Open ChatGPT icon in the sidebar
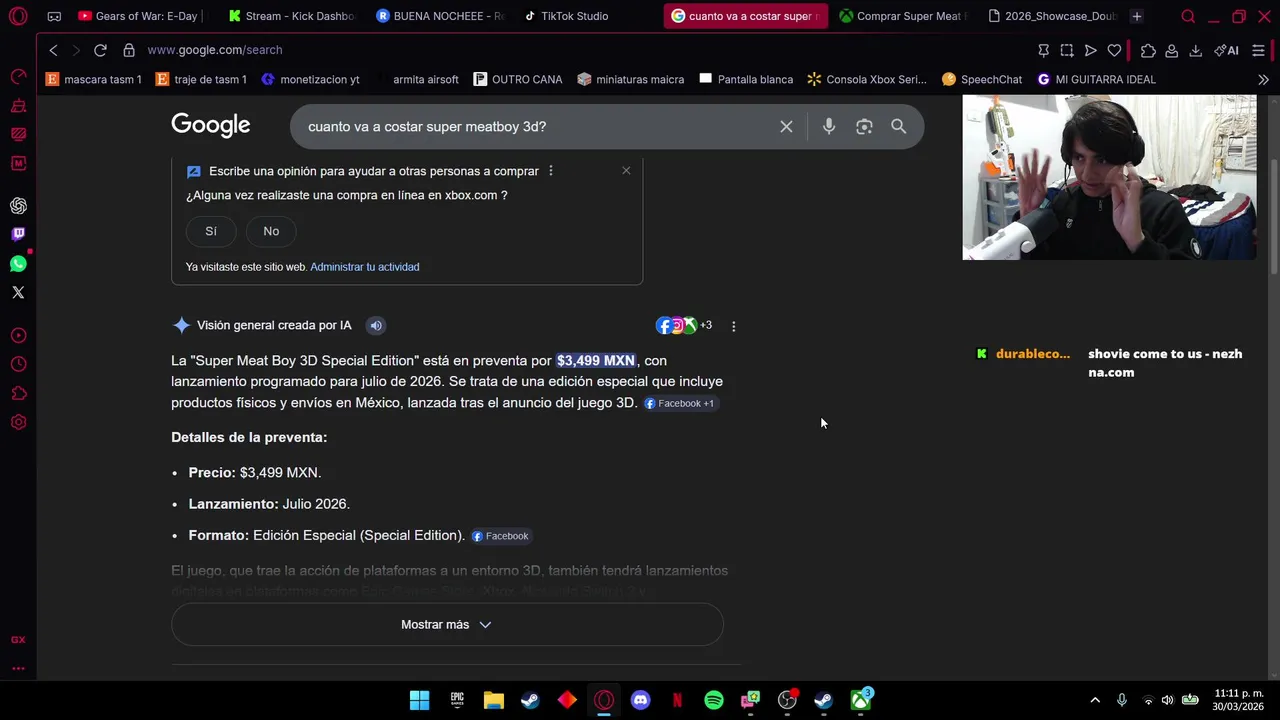The image size is (1280, 720). 18,206
